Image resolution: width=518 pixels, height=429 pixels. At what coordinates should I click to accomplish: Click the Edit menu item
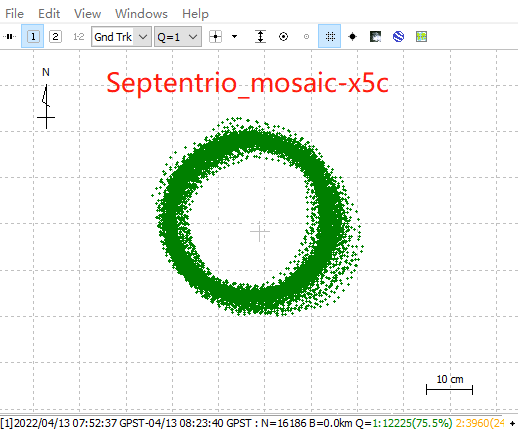point(49,14)
